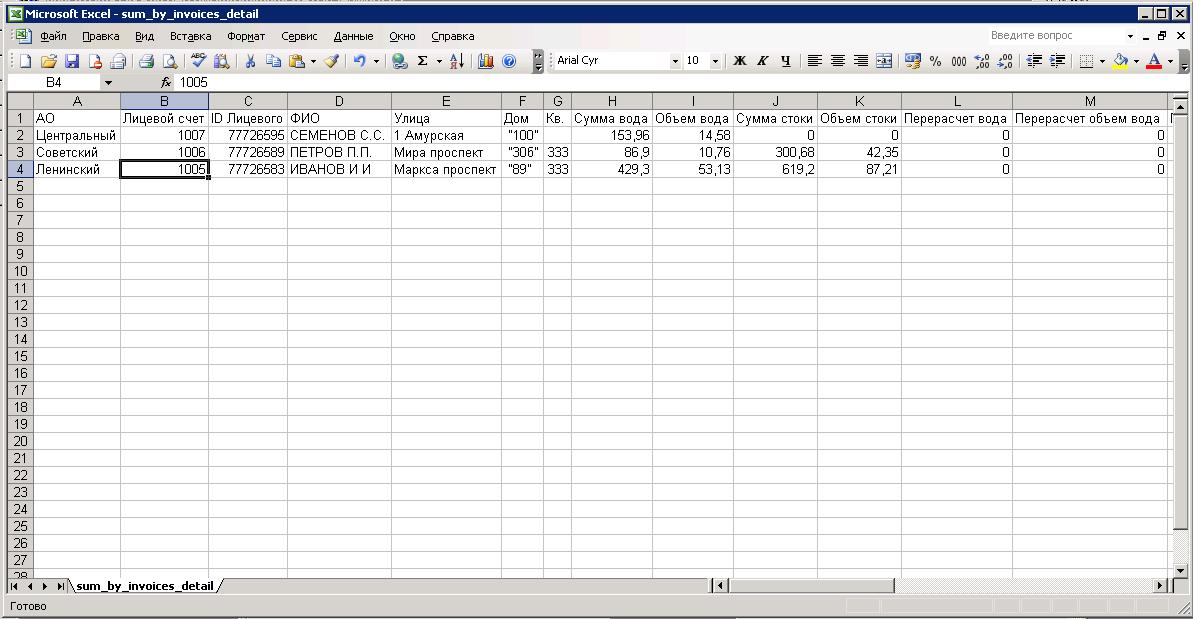Click column header H
The width and height of the screenshot is (1193, 619).
611,101
